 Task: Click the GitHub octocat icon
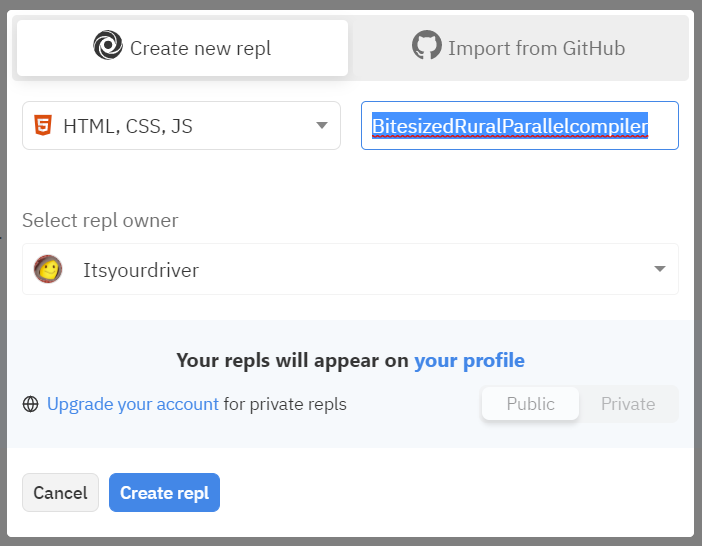(427, 47)
